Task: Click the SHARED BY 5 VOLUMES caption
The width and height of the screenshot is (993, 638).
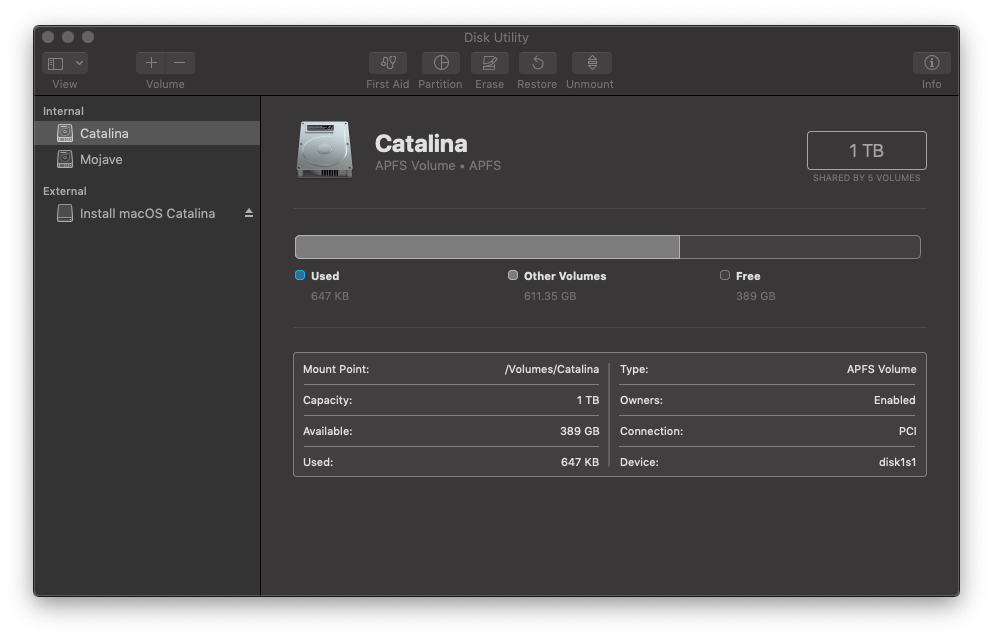Action: click(x=866, y=178)
